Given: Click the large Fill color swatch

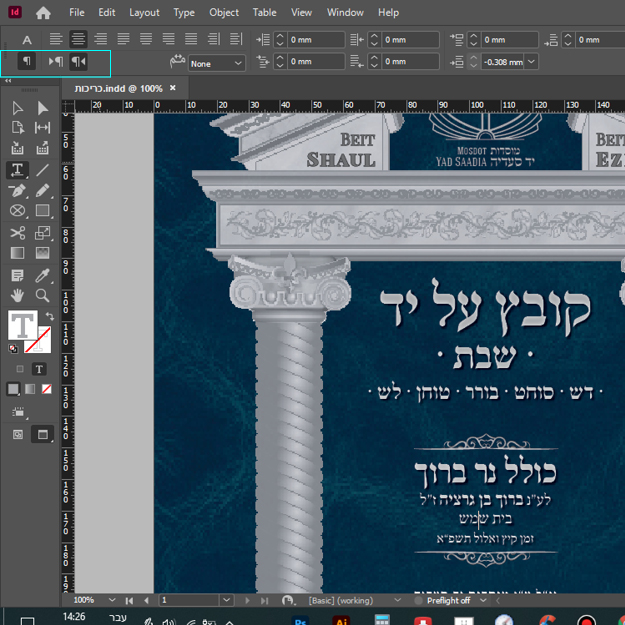Looking at the screenshot, I should coord(23,325).
